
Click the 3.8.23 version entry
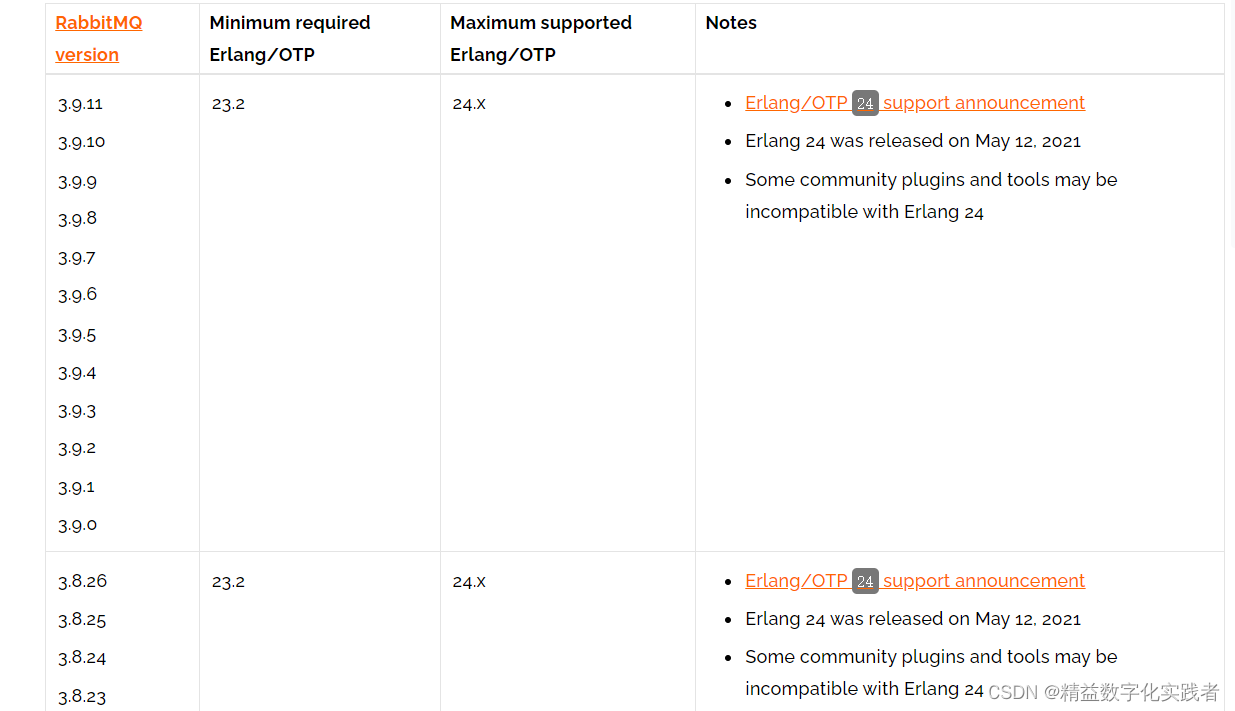coord(82,697)
